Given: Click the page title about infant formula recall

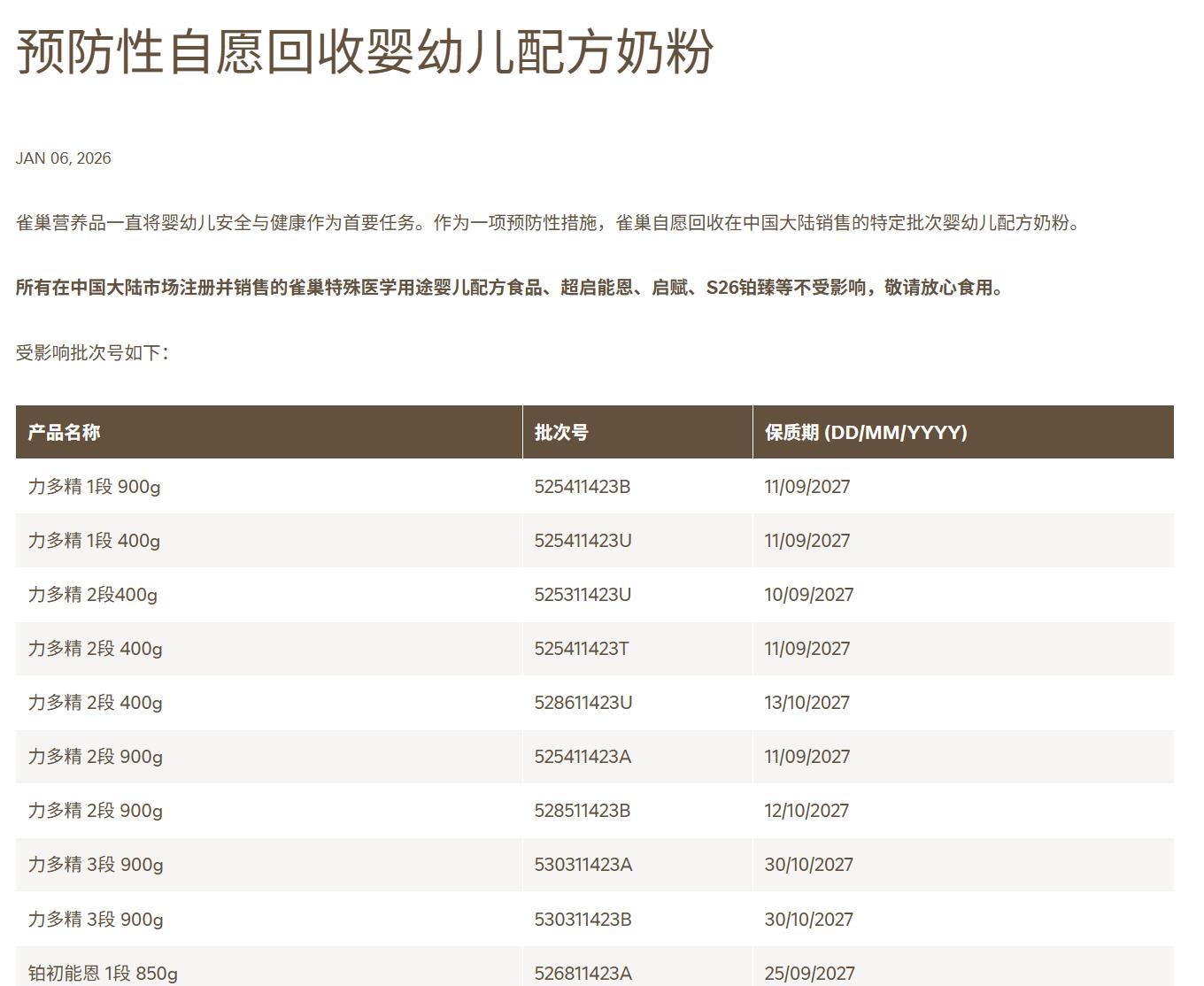Looking at the screenshot, I should pos(365,51).
